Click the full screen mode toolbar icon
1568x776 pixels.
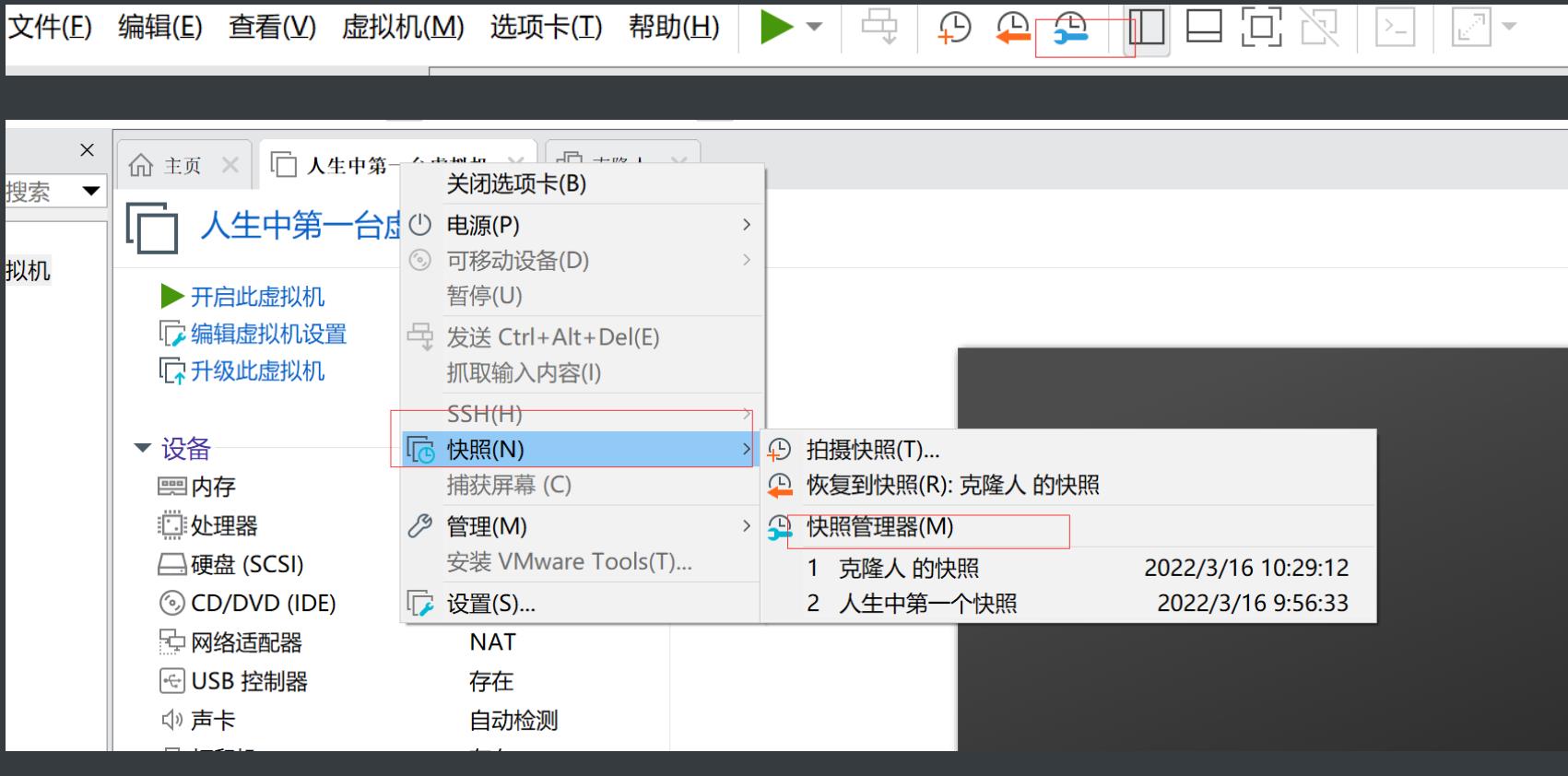[x=1261, y=27]
